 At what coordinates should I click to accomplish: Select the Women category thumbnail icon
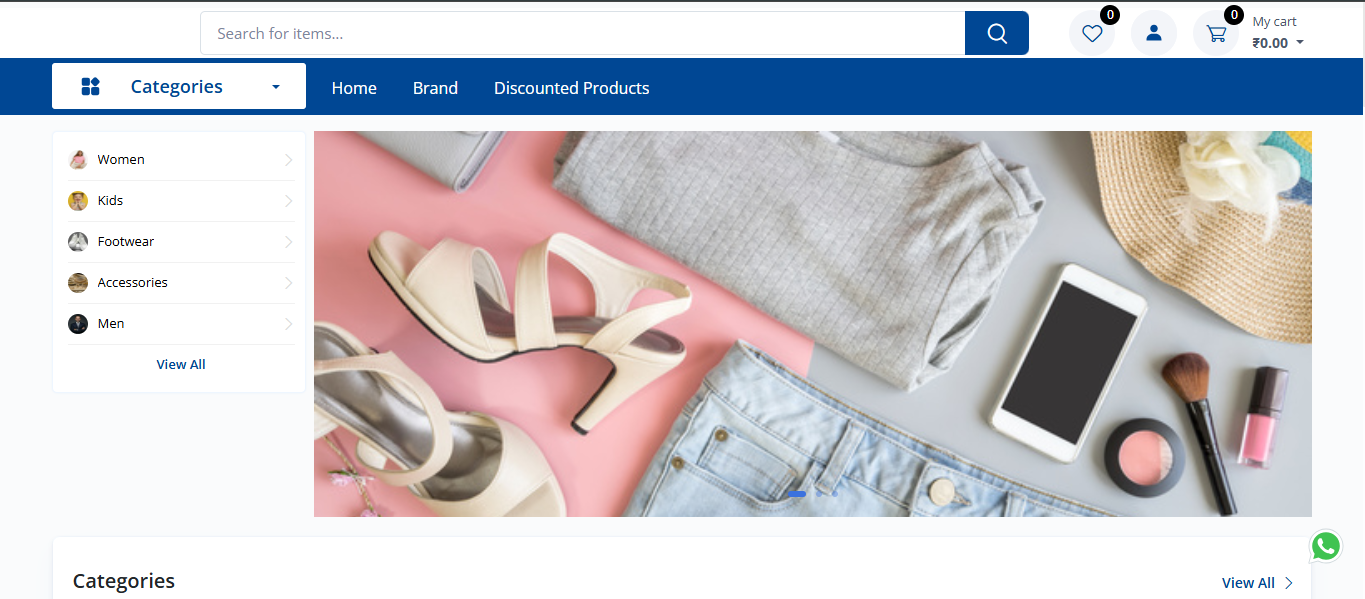point(78,160)
